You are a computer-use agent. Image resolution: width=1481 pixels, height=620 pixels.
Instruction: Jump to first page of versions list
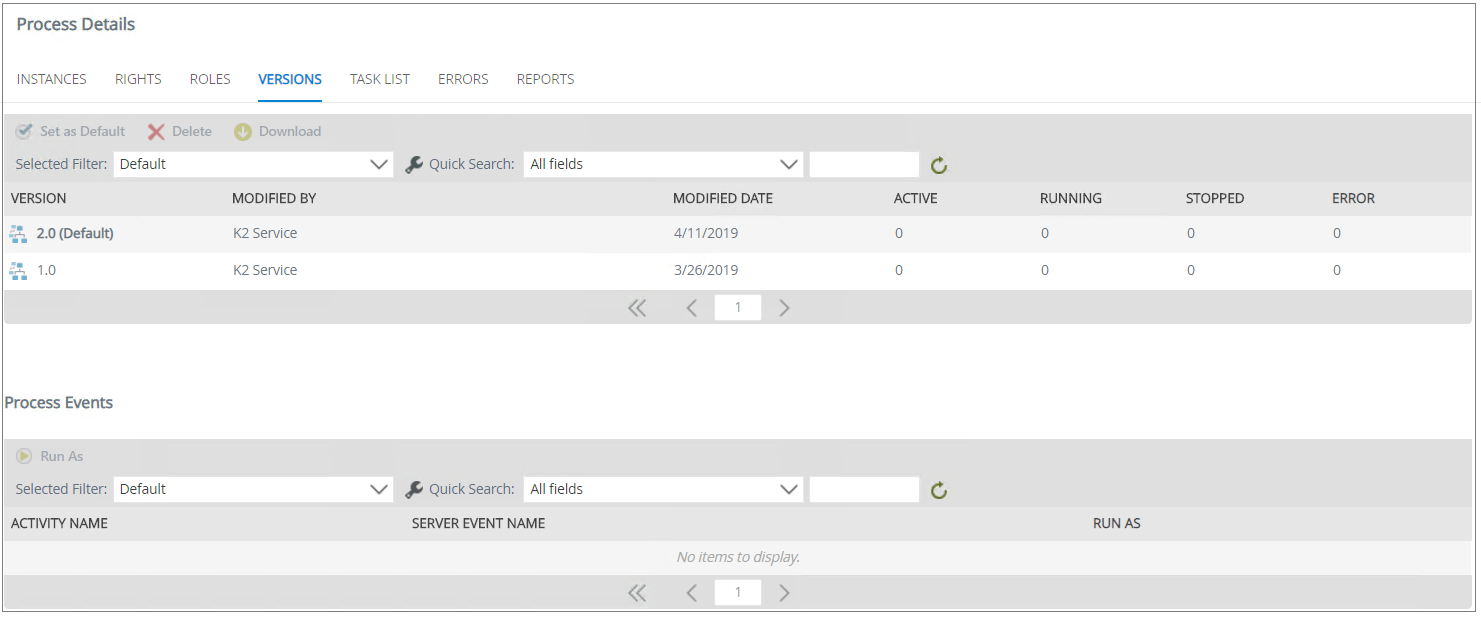(x=637, y=308)
